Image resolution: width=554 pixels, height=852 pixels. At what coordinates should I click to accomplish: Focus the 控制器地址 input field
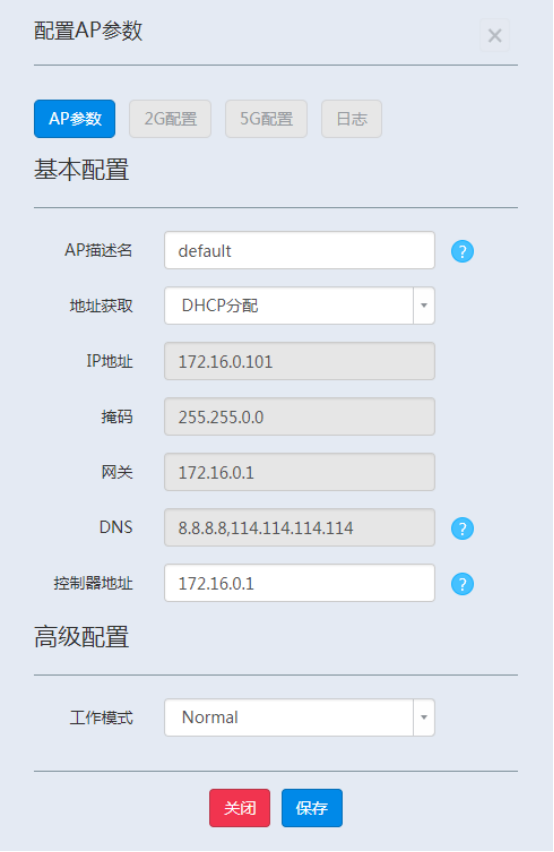click(x=300, y=584)
